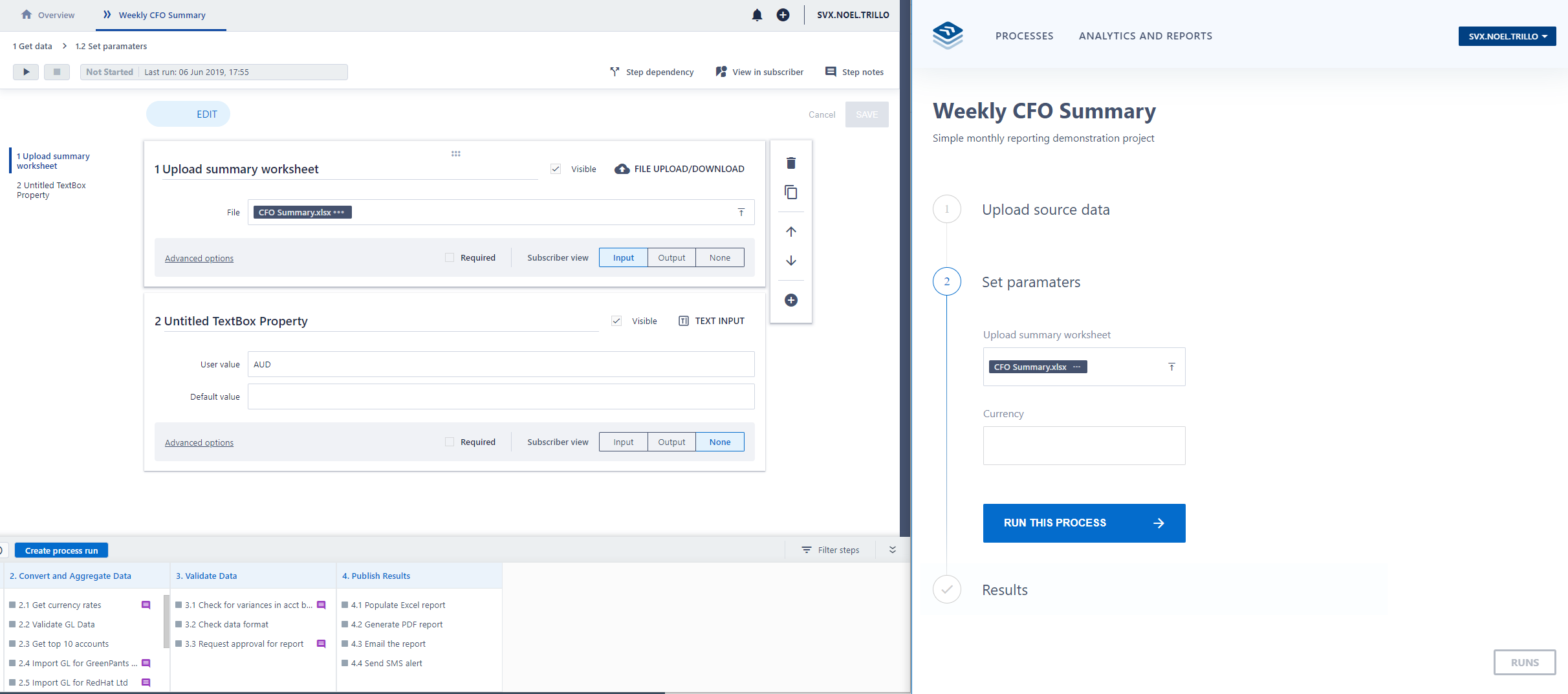Open Analytics and Reports menu
1568x694 pixels.
click(x=1145, y=36)
